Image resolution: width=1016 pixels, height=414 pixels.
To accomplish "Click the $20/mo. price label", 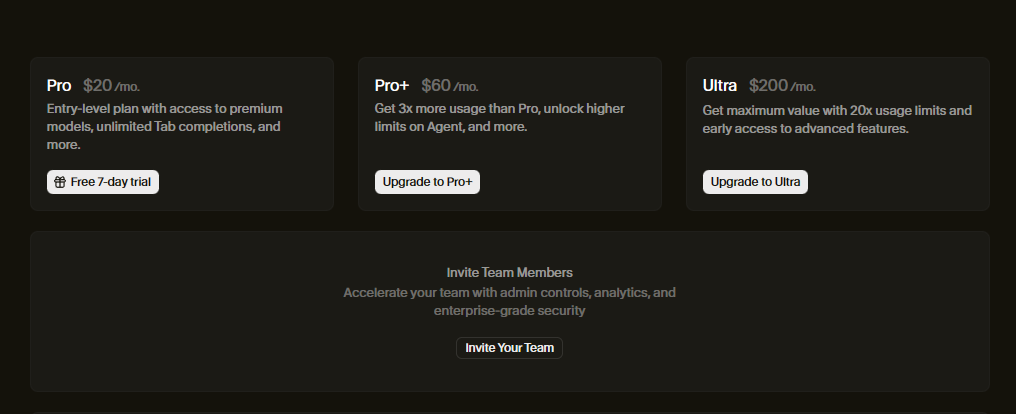I will pyautogui.click(x=111, y=86).
